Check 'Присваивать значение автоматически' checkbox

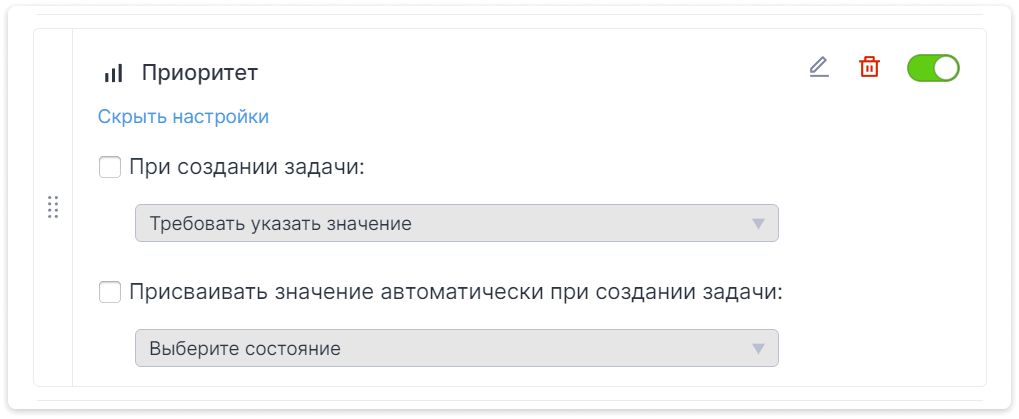click(x=110, y=292)
